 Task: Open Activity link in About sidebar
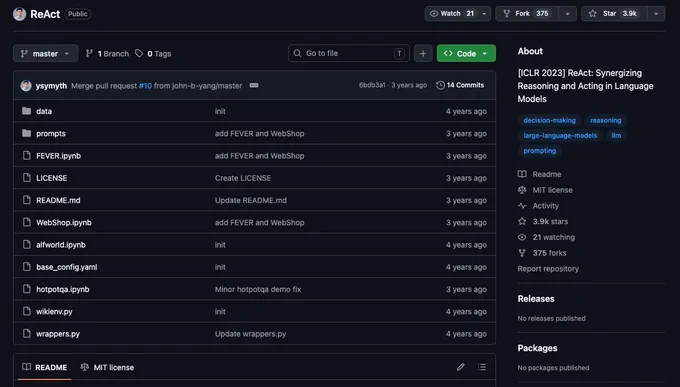tap(539, 206)
